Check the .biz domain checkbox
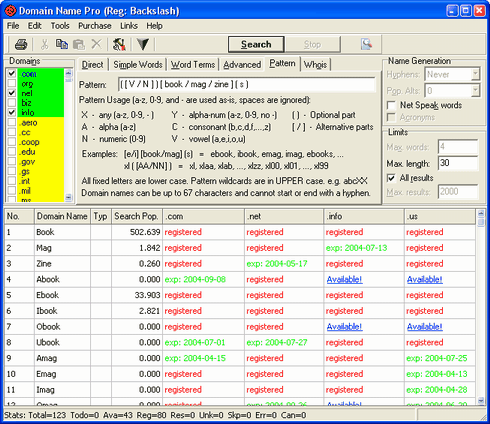 click(x=12, y=102)
